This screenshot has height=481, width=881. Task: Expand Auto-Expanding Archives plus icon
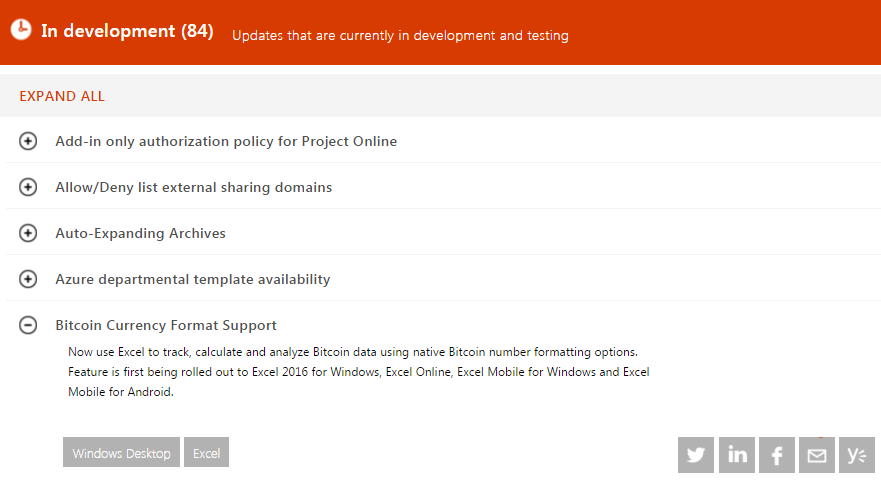tap(28, 233)
